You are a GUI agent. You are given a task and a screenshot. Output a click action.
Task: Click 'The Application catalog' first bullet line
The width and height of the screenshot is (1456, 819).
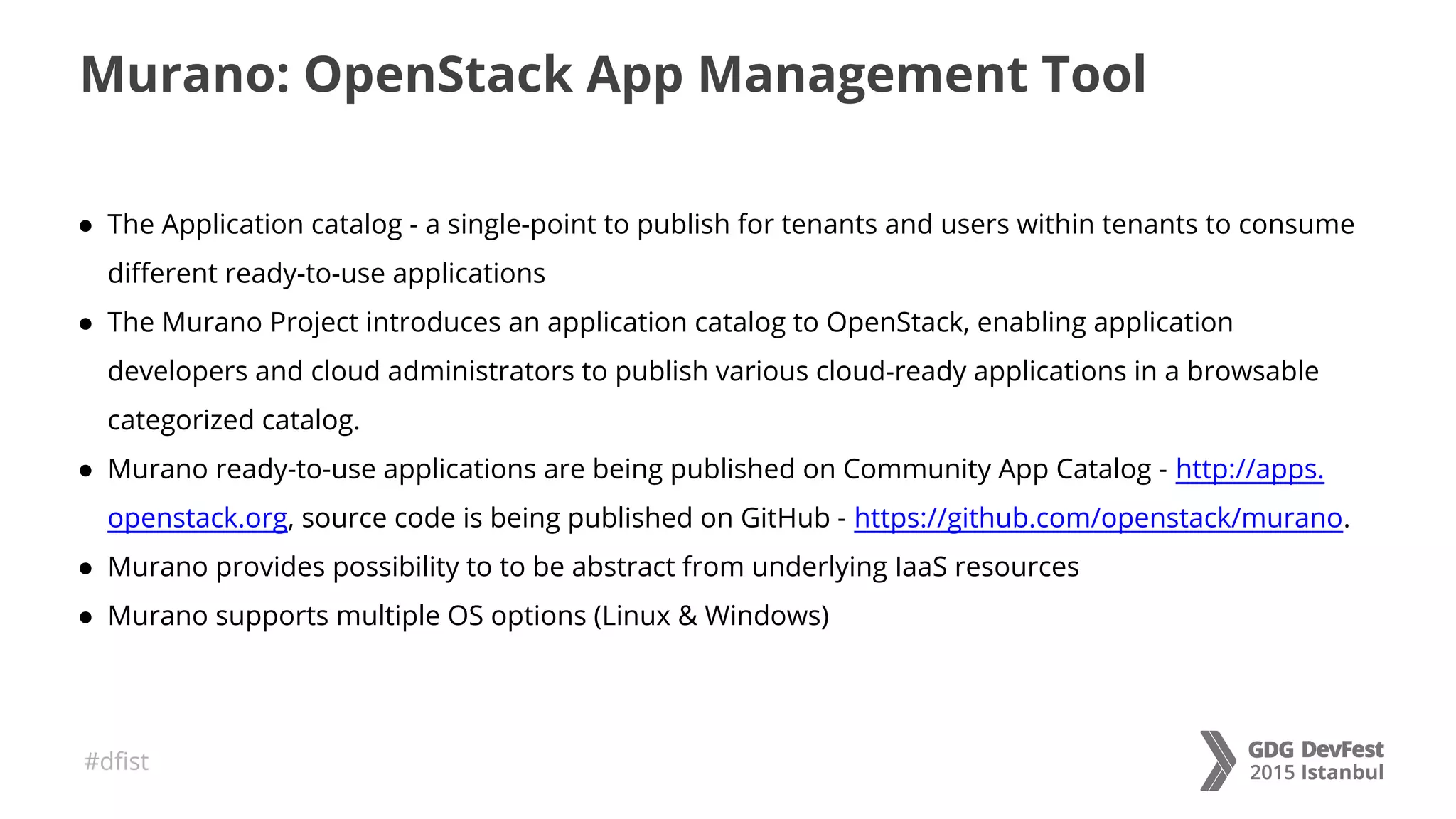[x=731, y=225]
